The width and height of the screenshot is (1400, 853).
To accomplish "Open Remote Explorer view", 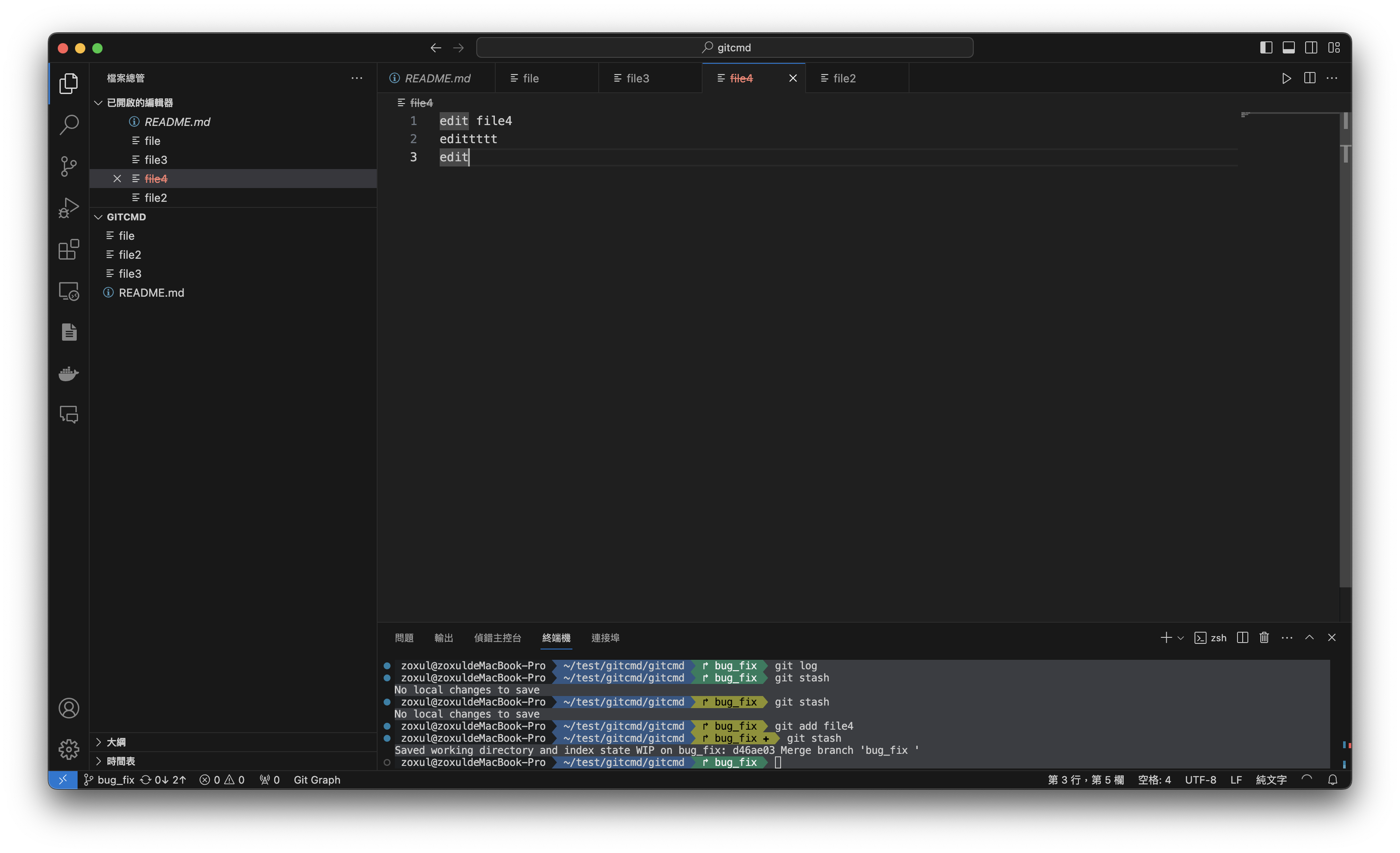I will click(68, 291).
